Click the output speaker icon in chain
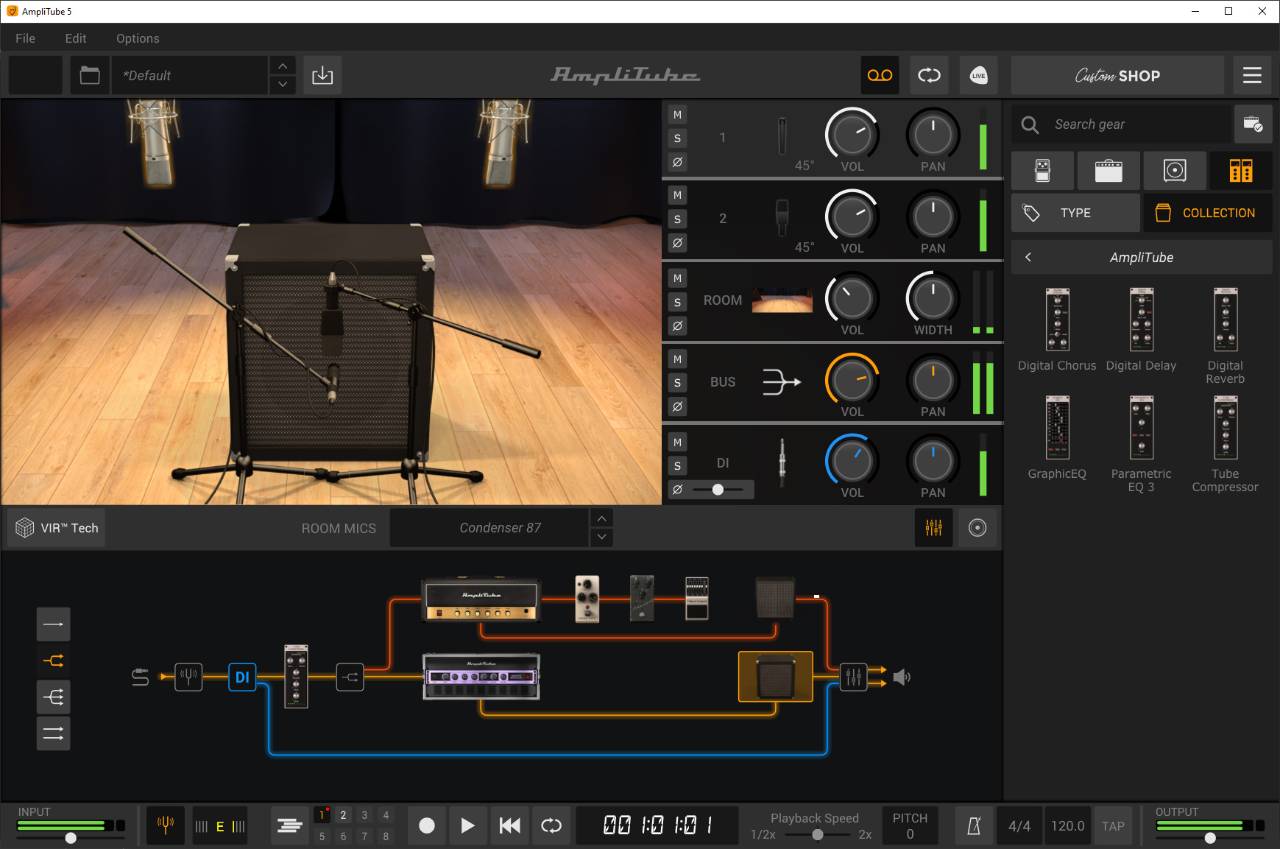This screenshot has width=1280, height=849. (902, 677)
